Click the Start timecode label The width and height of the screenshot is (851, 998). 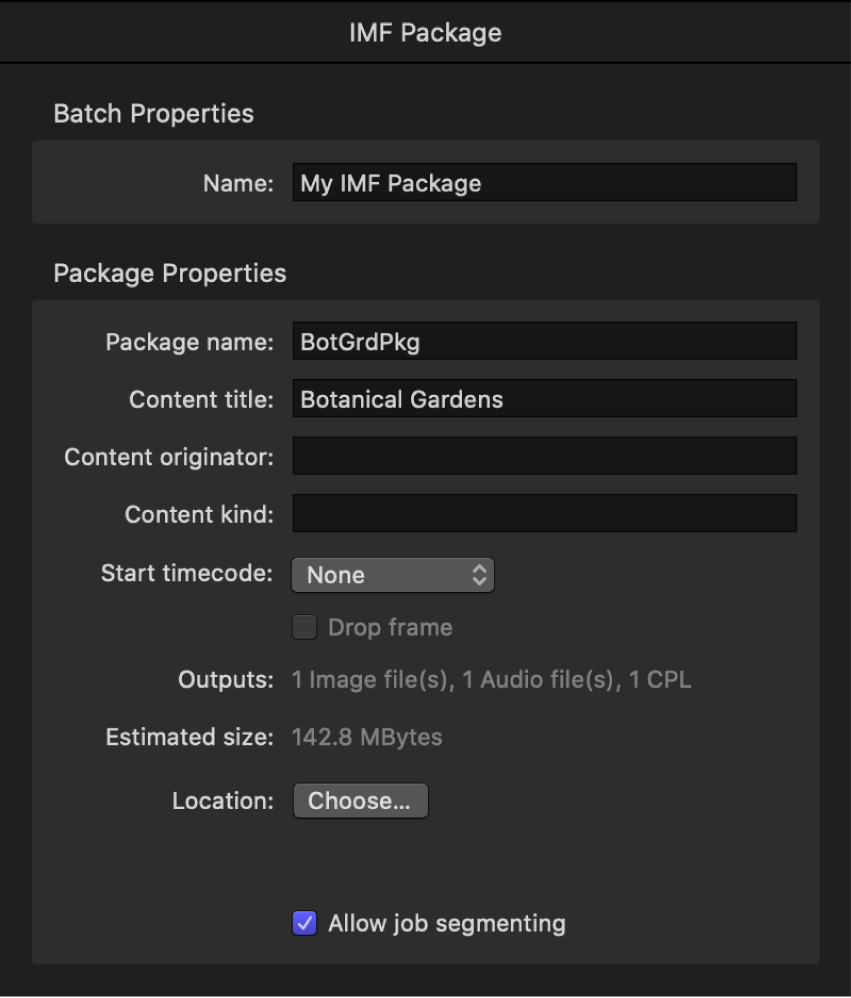200,575
